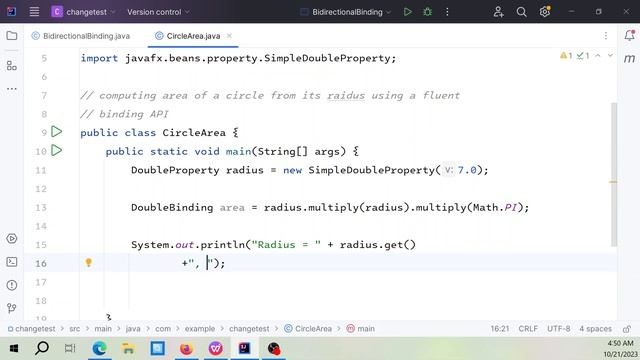Open Search Everywhere magnifier
Screen dimensions: 640x360
521,12
